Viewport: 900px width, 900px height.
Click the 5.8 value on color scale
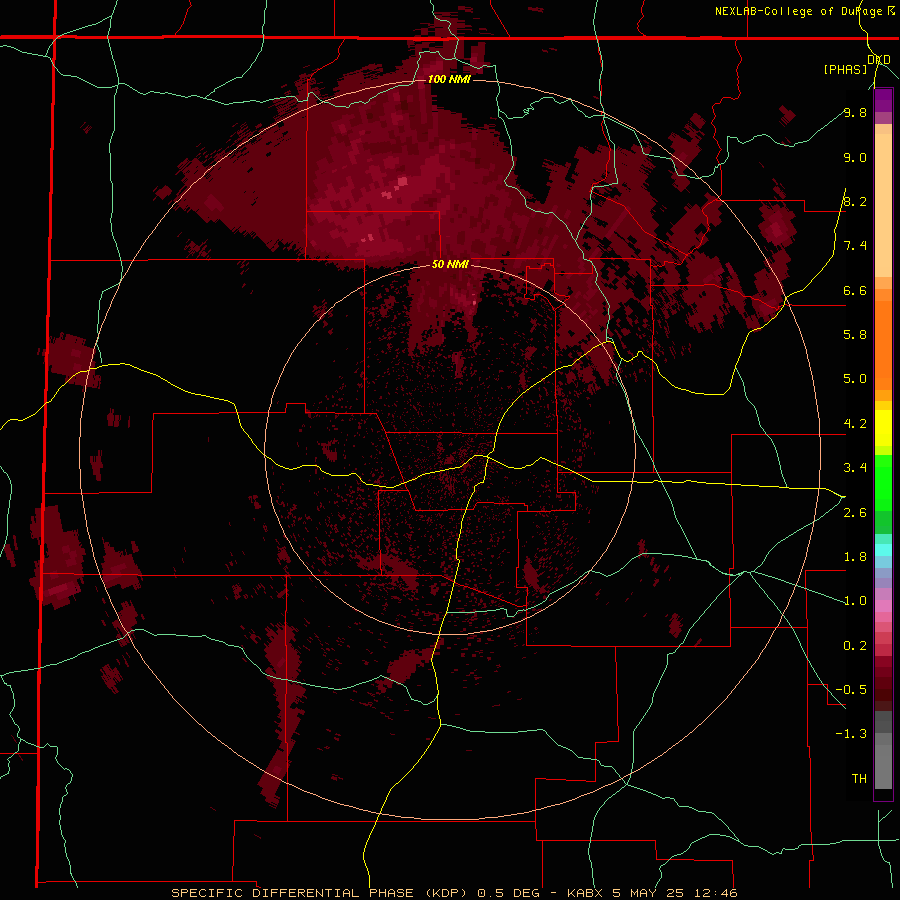[855, 334]
